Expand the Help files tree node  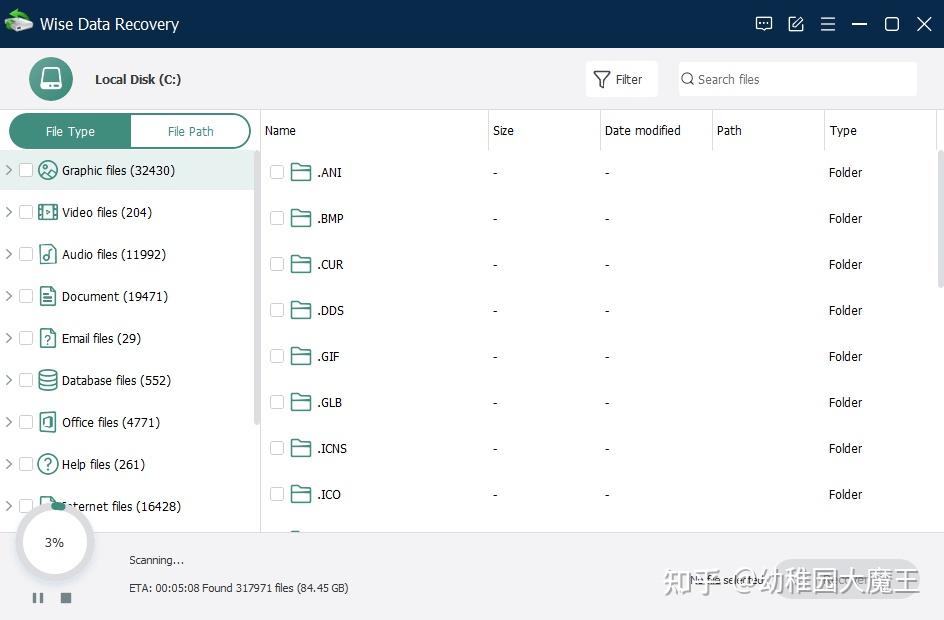pos(8,464)
